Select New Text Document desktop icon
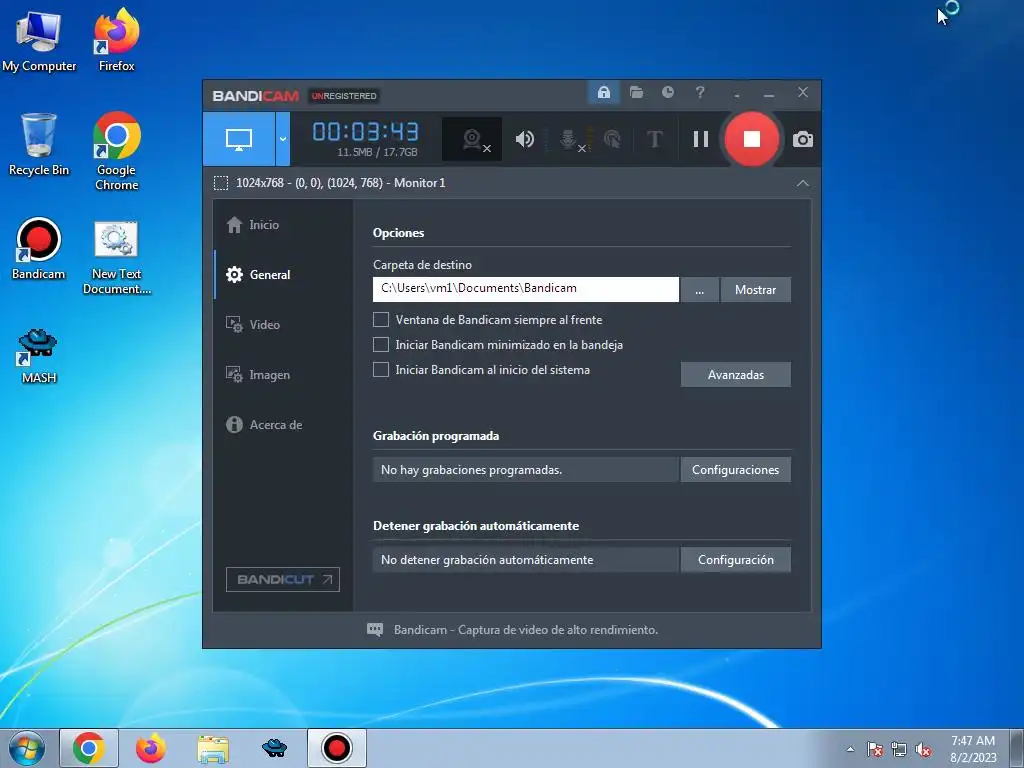Image resolution: width=1024 pixels, height=768 pixels. [117, 259]
